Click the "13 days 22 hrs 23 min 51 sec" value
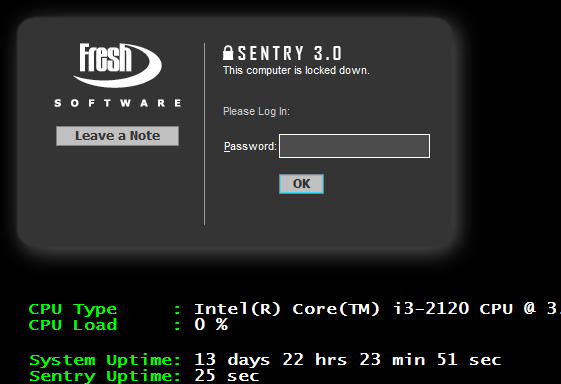The image size is (561, 384). point(347,360)
